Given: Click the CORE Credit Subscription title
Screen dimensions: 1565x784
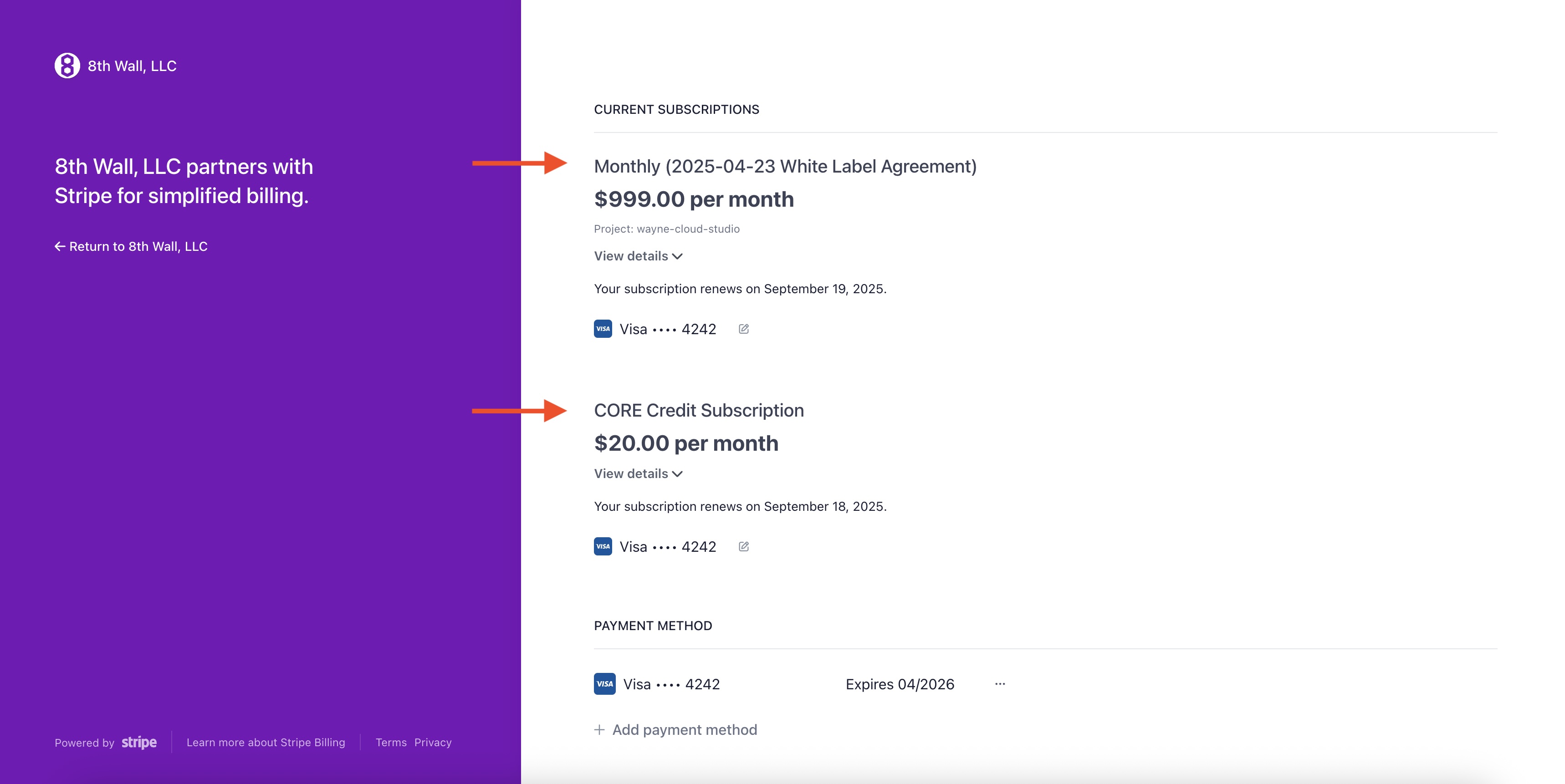Looking at the screenshot, I should click(699, 411).
